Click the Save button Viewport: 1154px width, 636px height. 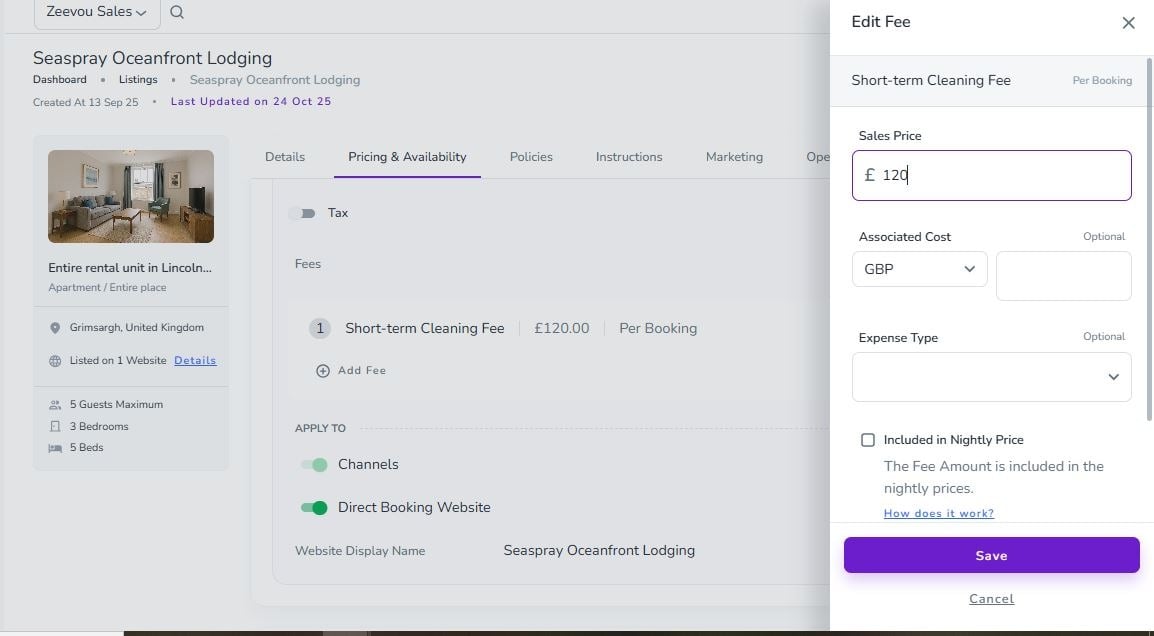click(991, 556)
